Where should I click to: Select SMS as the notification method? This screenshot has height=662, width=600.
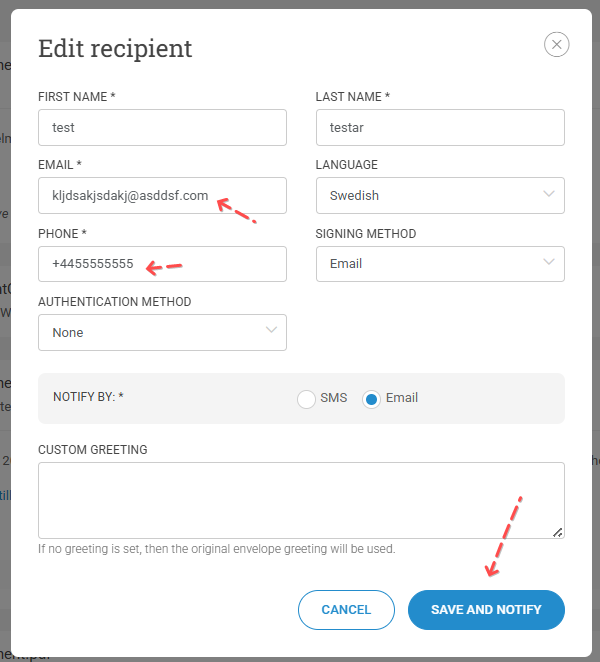pos(306,399)
